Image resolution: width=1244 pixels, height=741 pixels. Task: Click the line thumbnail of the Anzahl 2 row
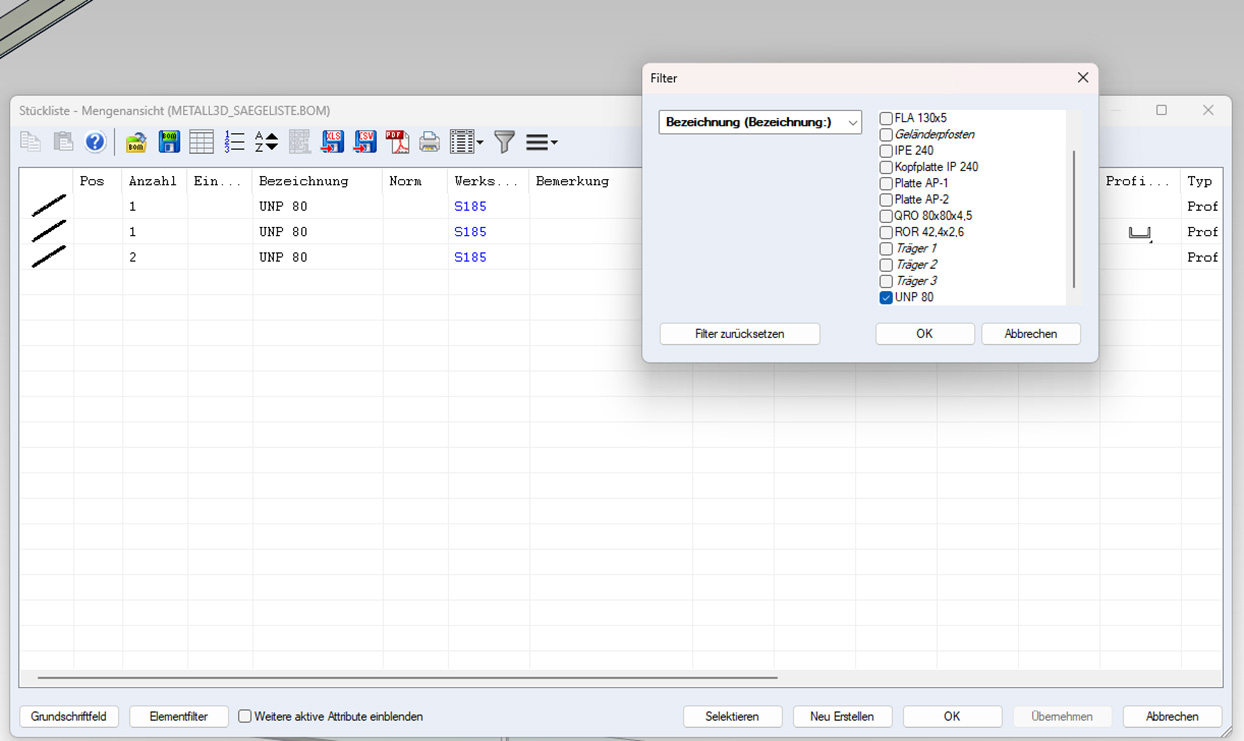click(x=48, y=256)
